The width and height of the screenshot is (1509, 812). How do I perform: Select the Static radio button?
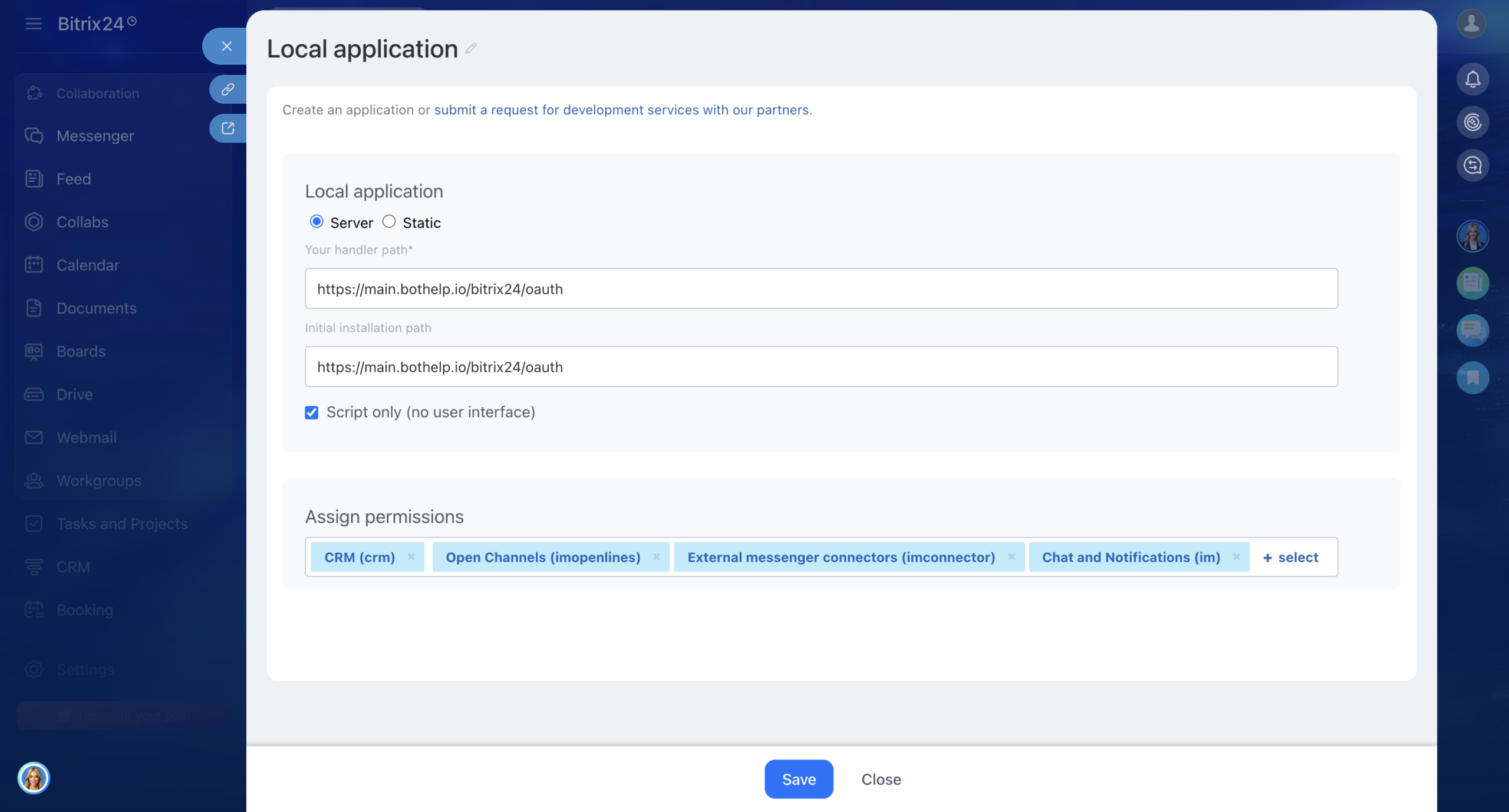tap(389, 222)
